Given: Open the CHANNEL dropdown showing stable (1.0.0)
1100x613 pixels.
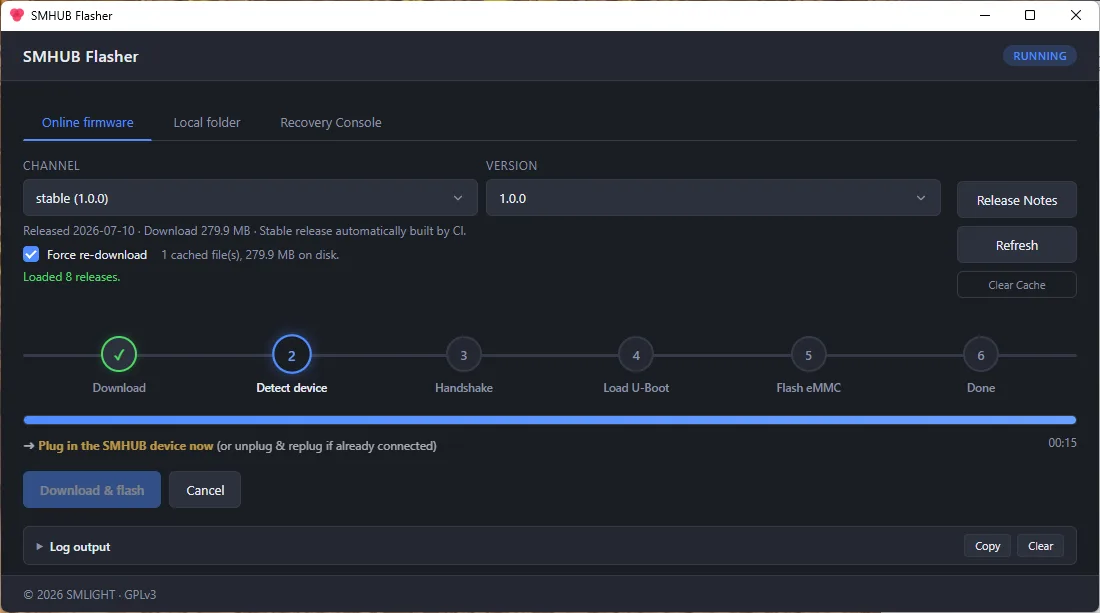Looking at the screenshot, I should coord(250,198).
